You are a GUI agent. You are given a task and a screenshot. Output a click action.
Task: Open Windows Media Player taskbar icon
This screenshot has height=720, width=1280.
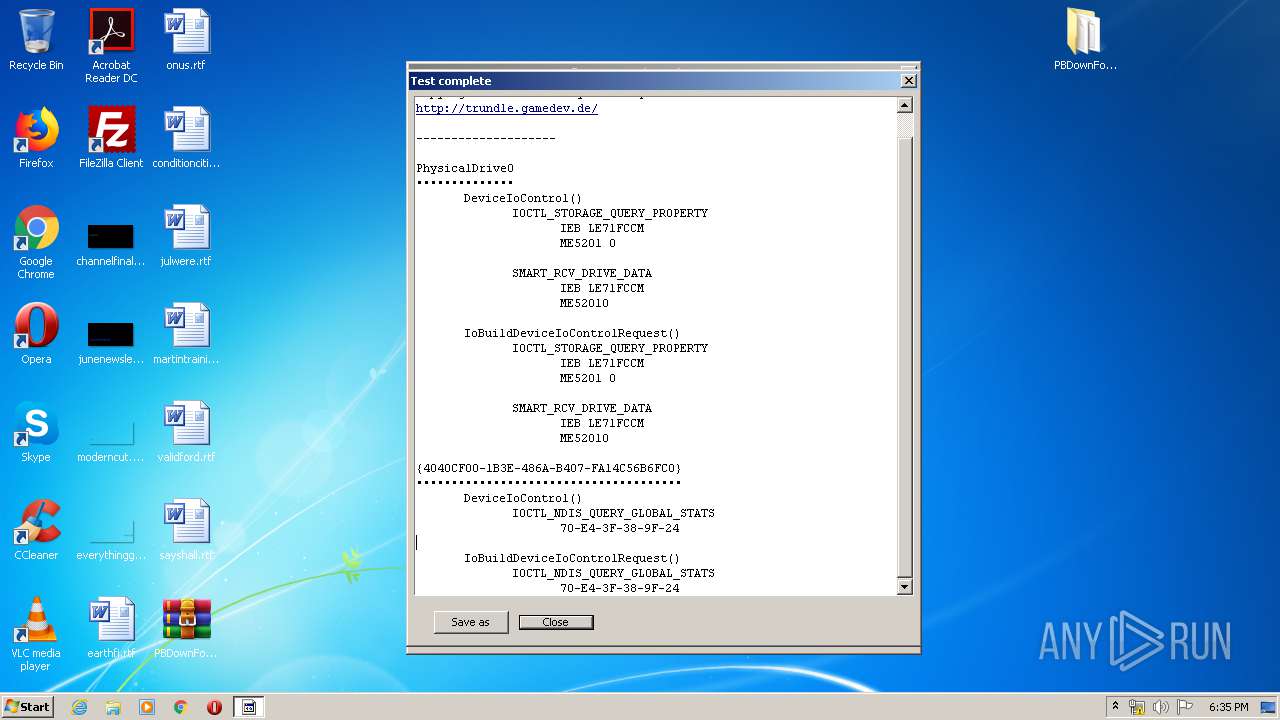coord(147,707)
